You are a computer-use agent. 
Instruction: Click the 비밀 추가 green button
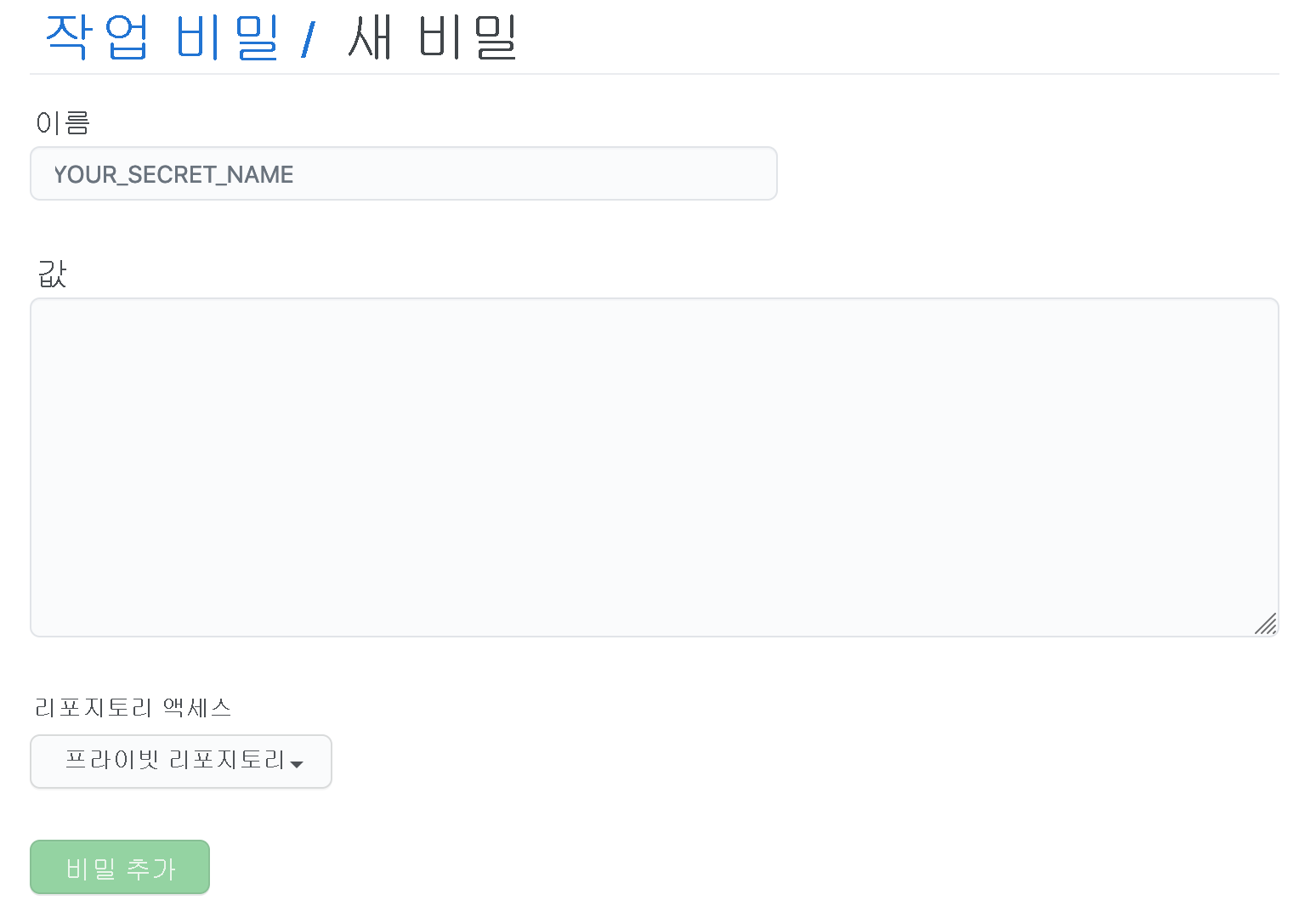click(x=119, y=867)
